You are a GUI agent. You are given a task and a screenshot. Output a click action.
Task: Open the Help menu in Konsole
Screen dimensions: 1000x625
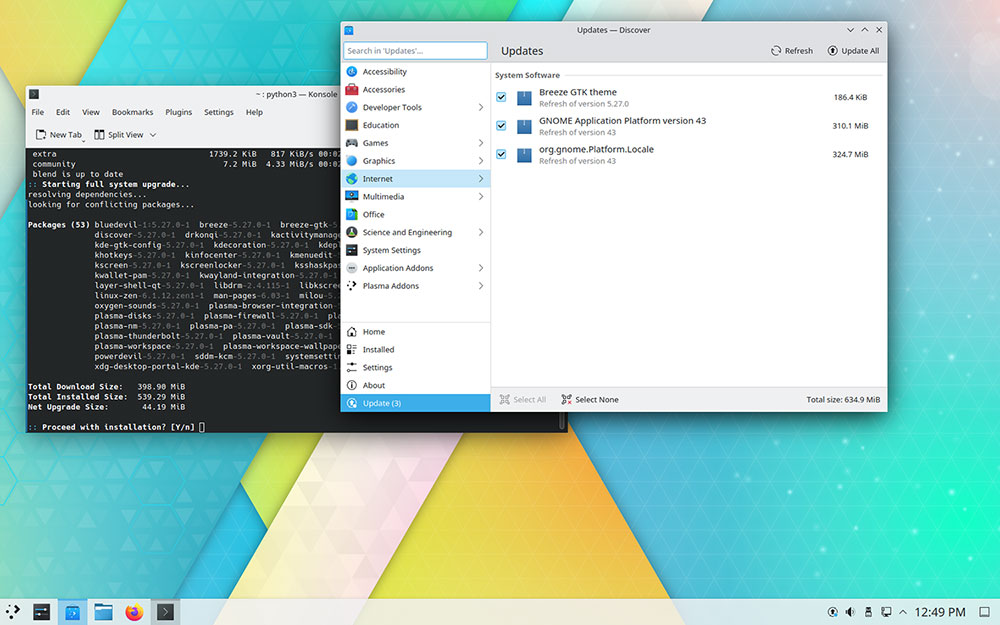[x=254, y=112]
